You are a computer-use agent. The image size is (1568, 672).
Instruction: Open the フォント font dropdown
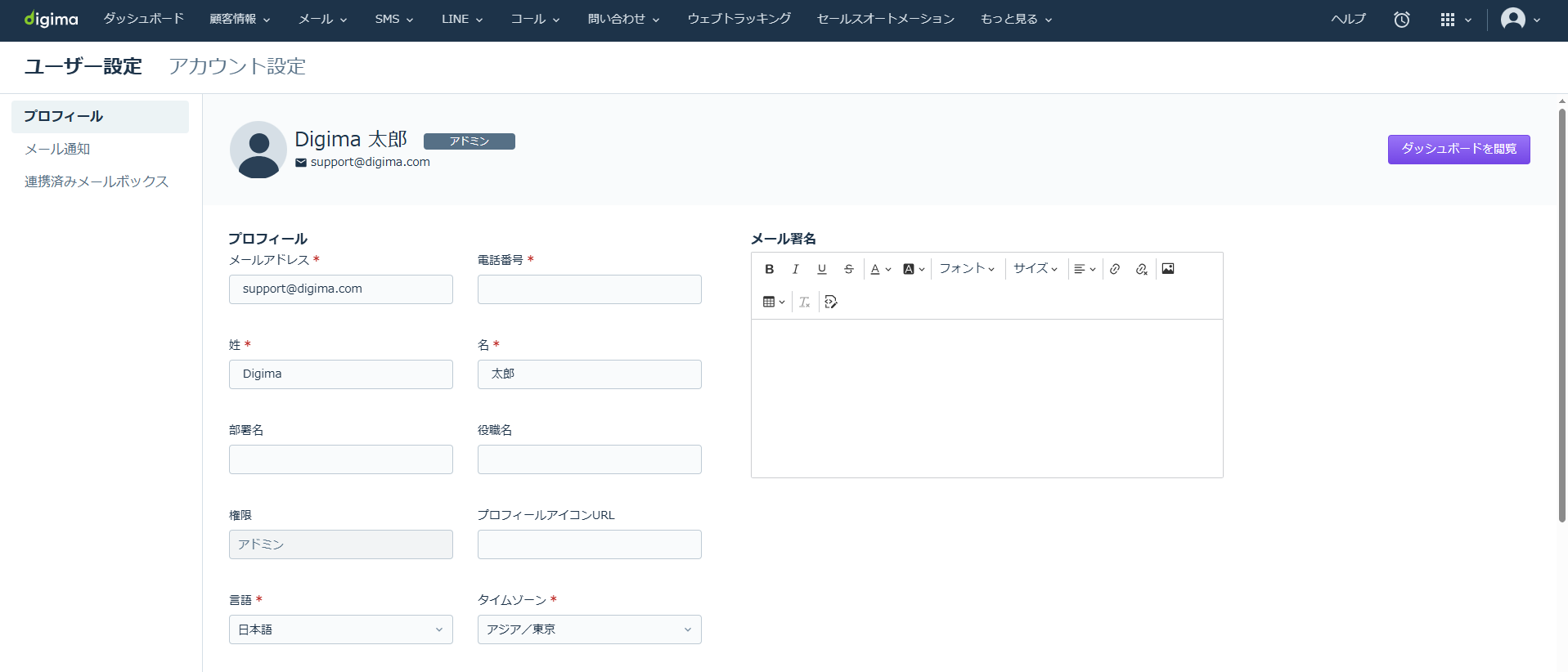[967, 268]
